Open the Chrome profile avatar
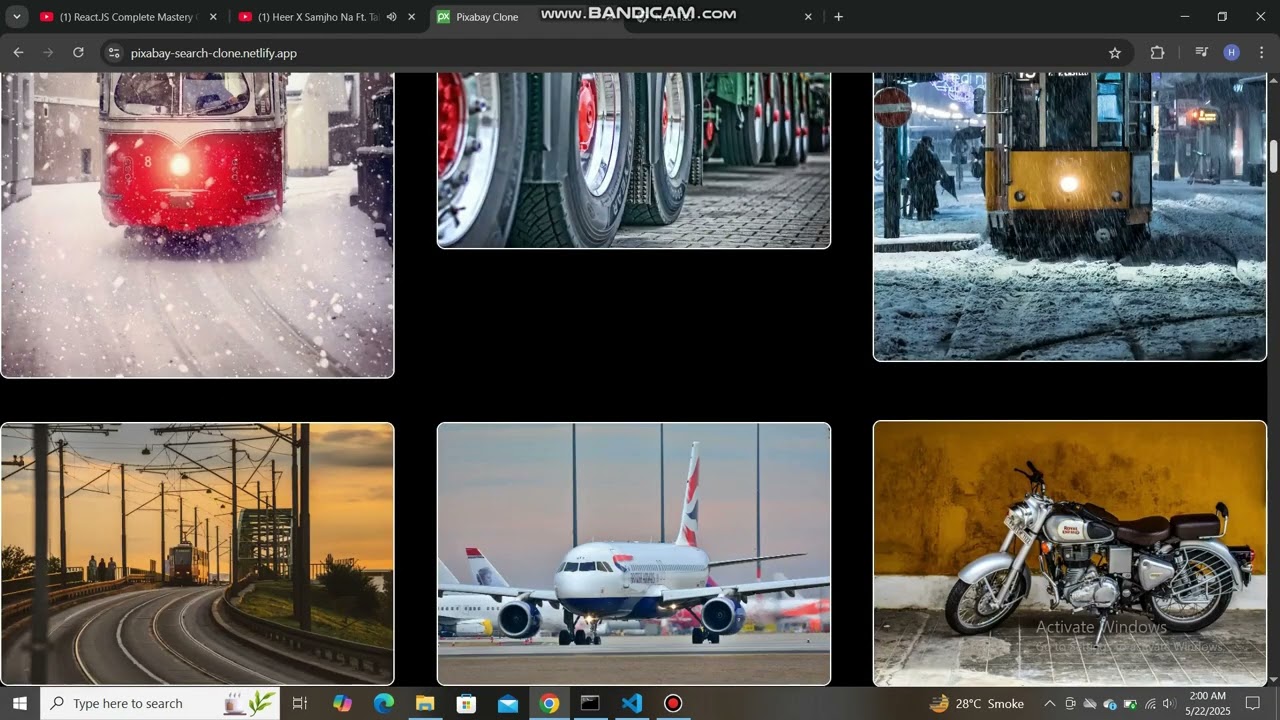The image size is (1280, 720). [1232, 53]
